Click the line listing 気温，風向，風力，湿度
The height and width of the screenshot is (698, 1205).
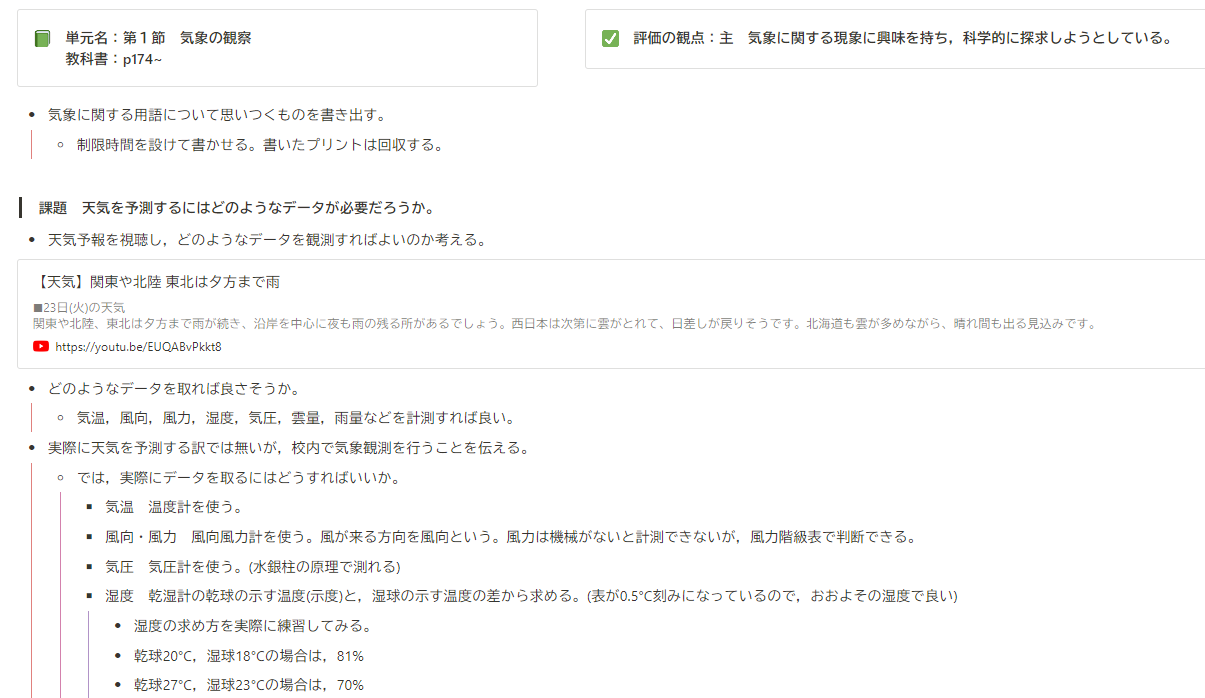(x=295, y=418)
